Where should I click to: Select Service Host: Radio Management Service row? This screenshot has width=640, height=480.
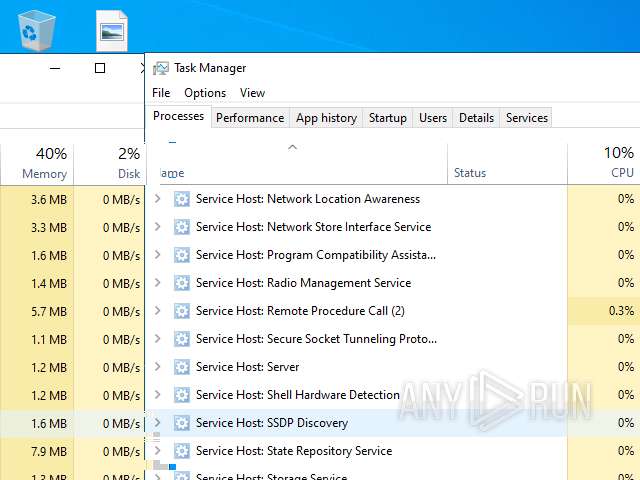[x=393, y=283]
